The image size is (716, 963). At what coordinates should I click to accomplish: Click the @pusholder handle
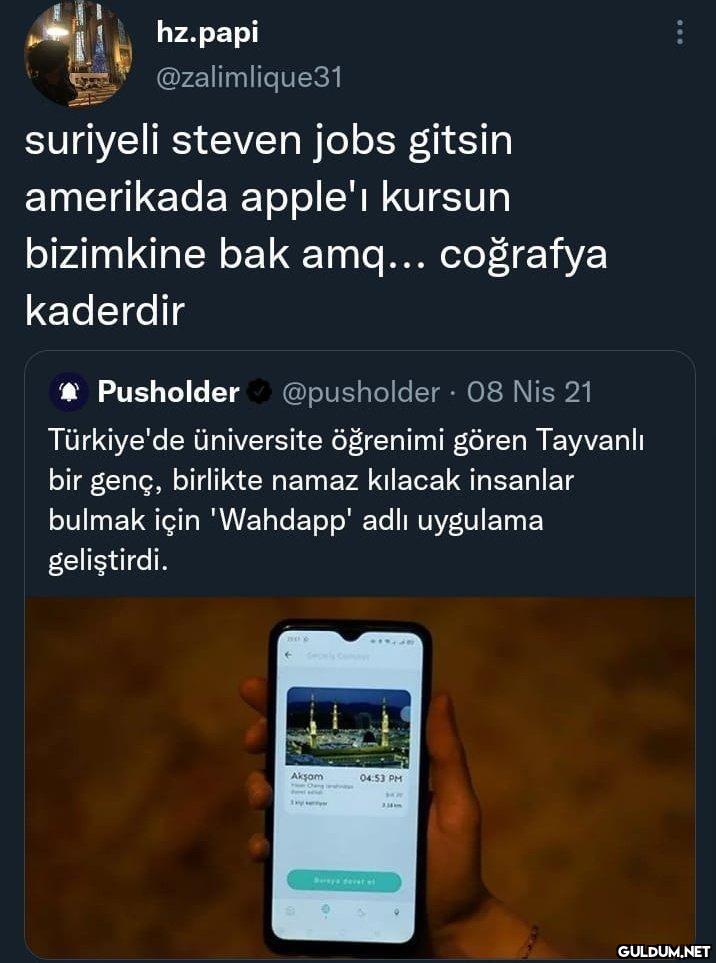pyautogui.click(x=360, y=392)
